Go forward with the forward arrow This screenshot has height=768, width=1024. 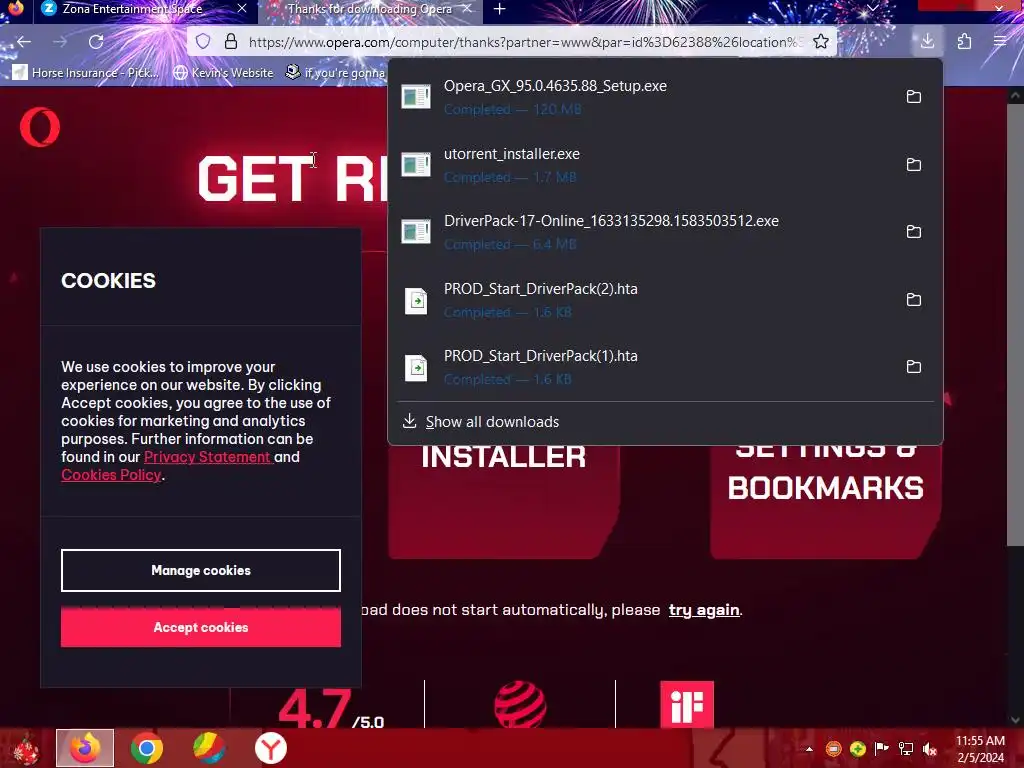(59, 42)
